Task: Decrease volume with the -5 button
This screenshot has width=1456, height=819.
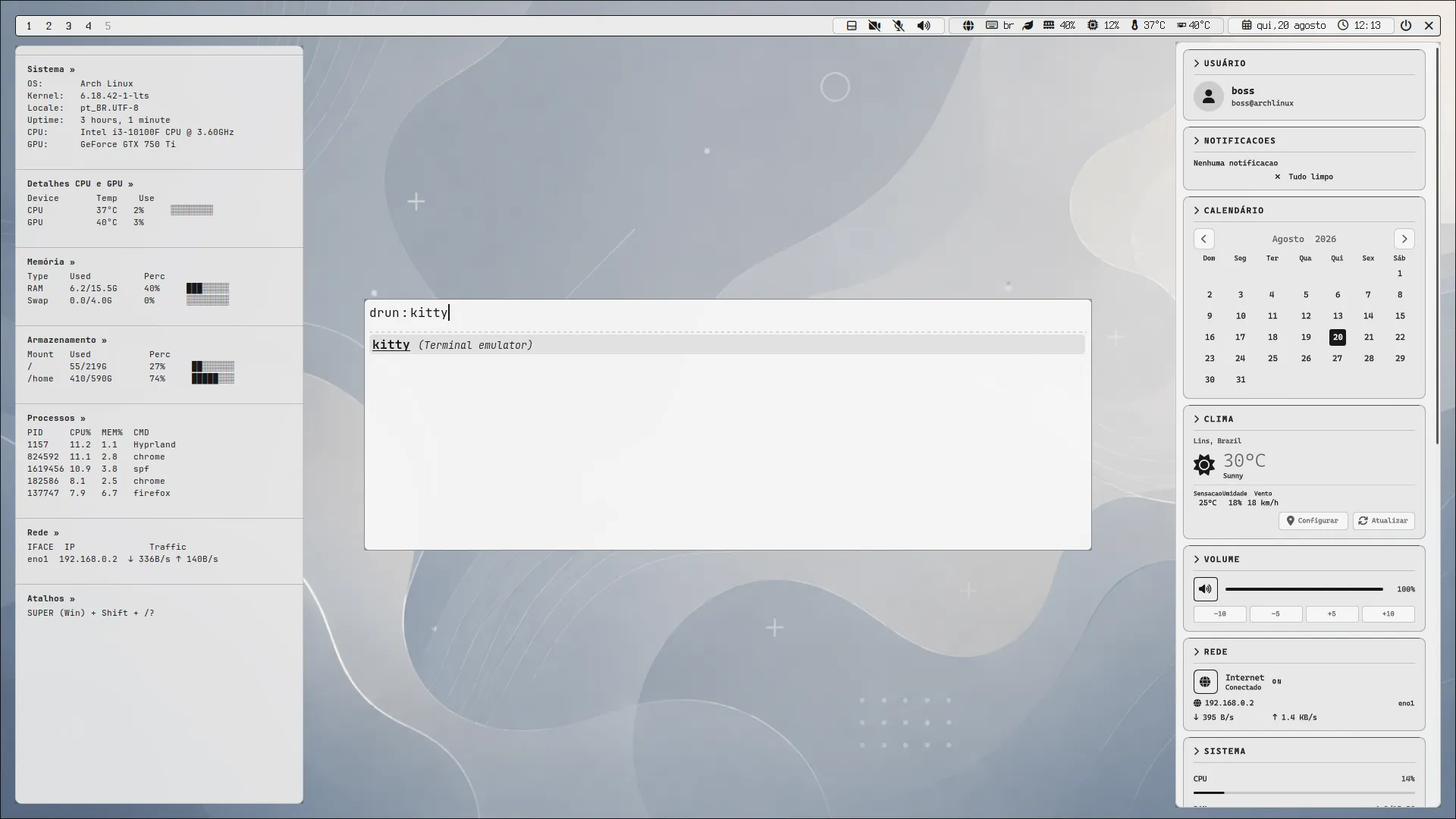Action: [x=1276, y=614]
